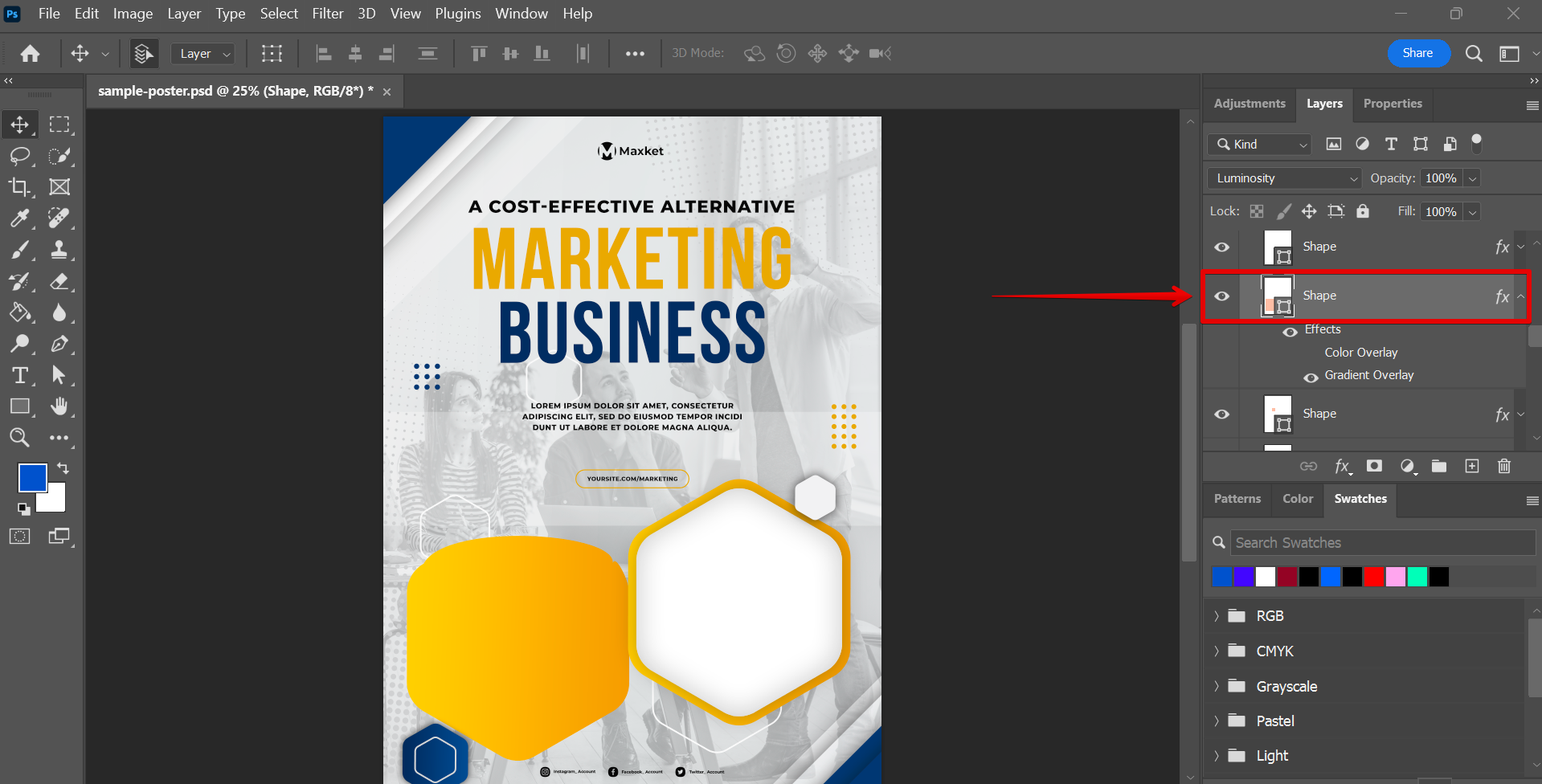Switch to the Patterns tab
The width and height of the screenshot is (1542, 784).
pyautogui.click(x=1237, y=499)
